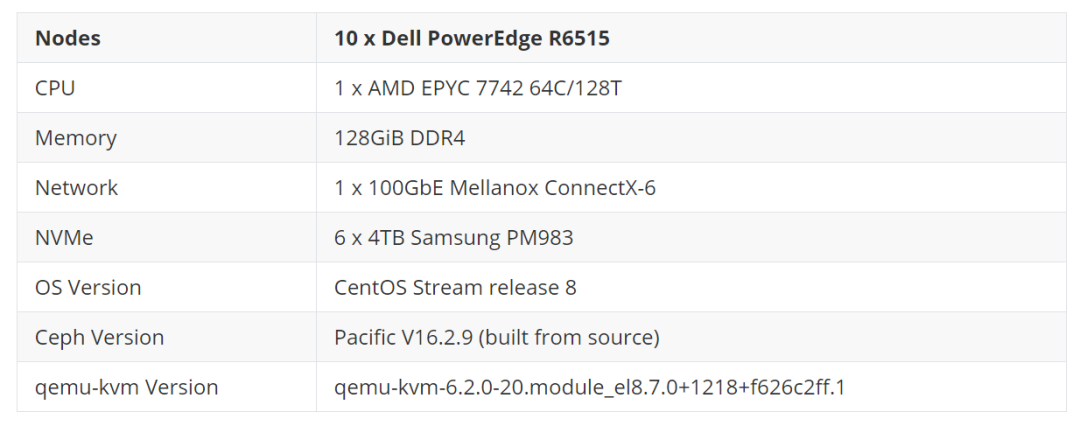Click the Pacific V16.2.9 built from source cell

click(x=497, y=338)
